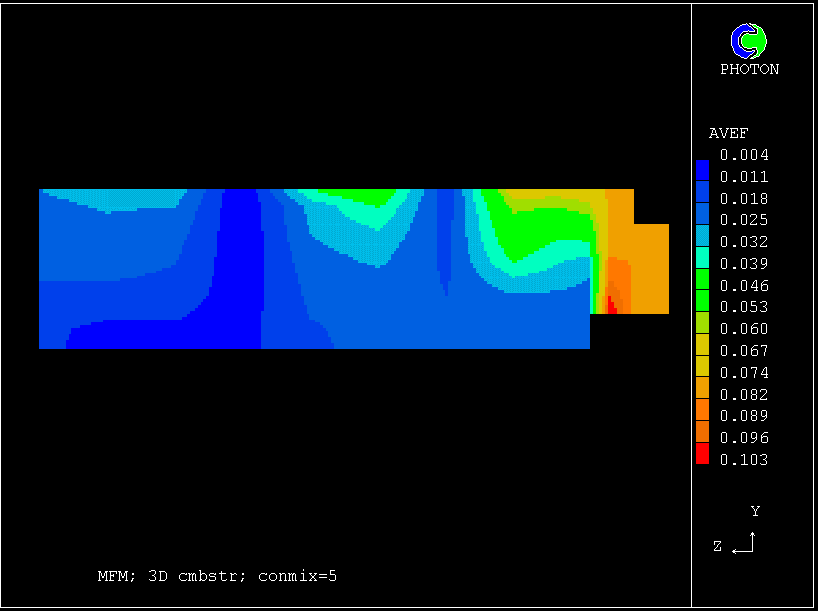818x611 pixels.
Task: Click the red hotspot in the contour plot
Action: click(611, 309)
